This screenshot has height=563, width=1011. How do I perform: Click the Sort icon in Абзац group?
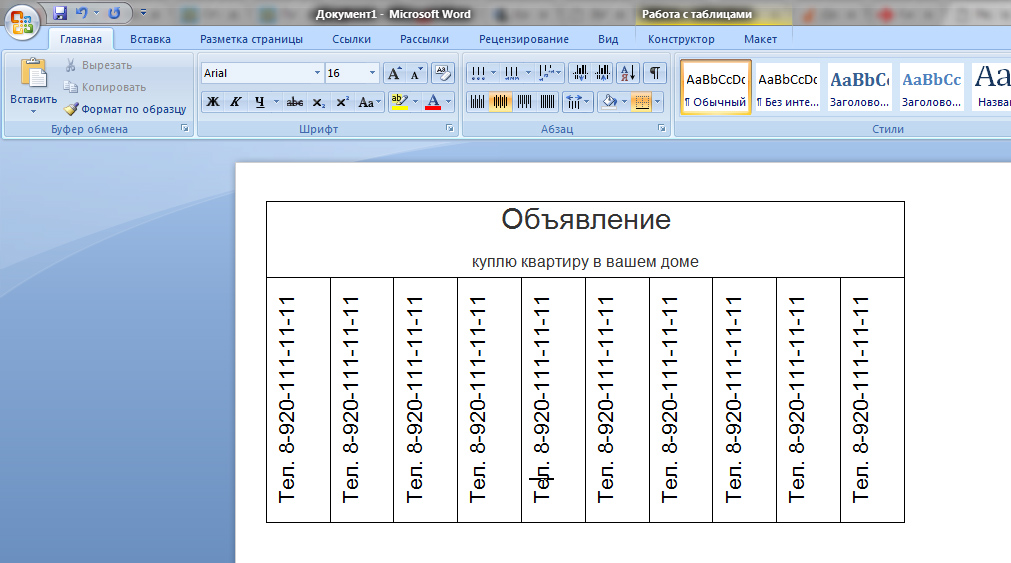tap(628, 74)
